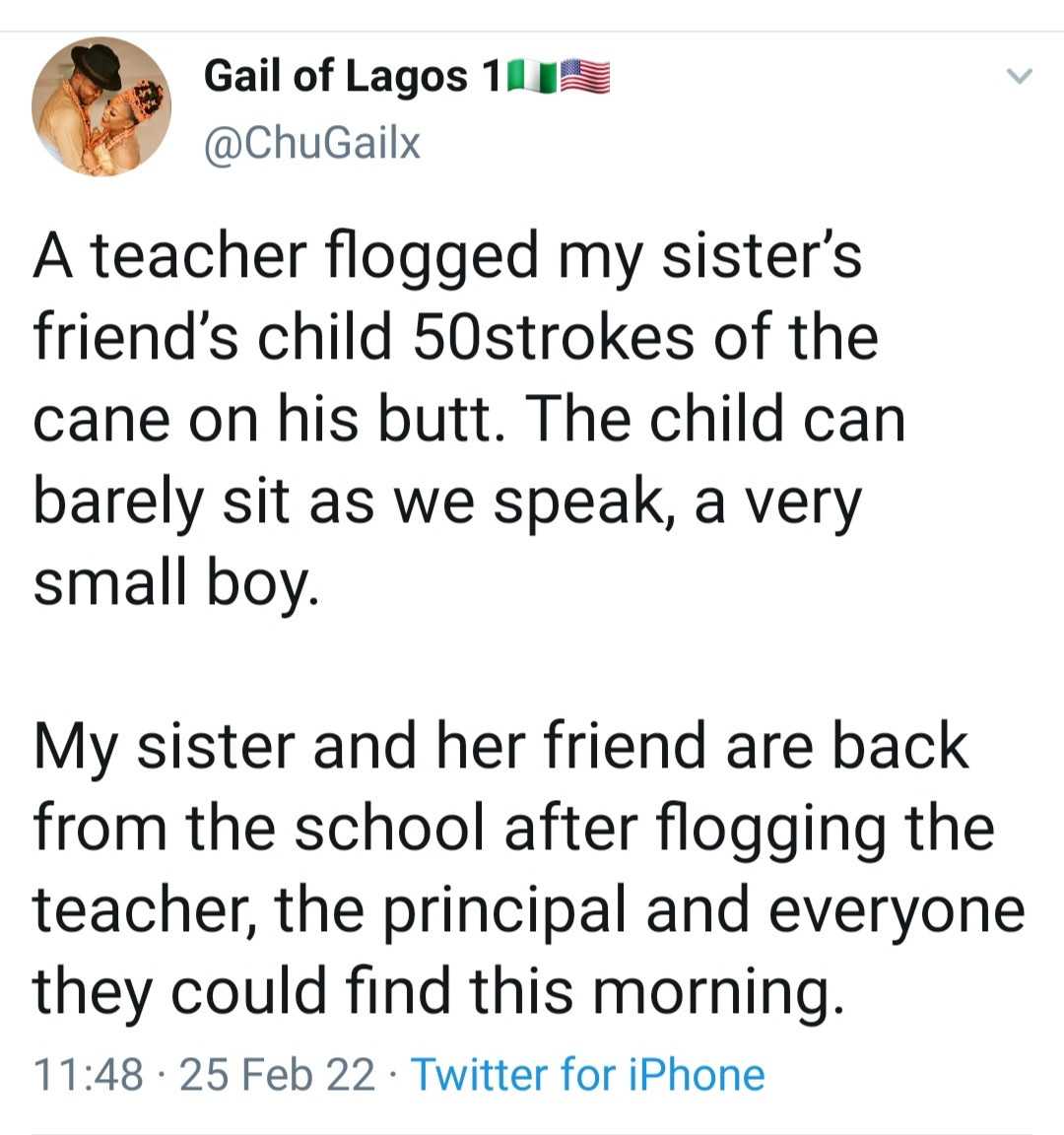This screenshot has width=1064, height=1135.
Task: Open the tweet options chevron menu
Action: click(1021, 77)
